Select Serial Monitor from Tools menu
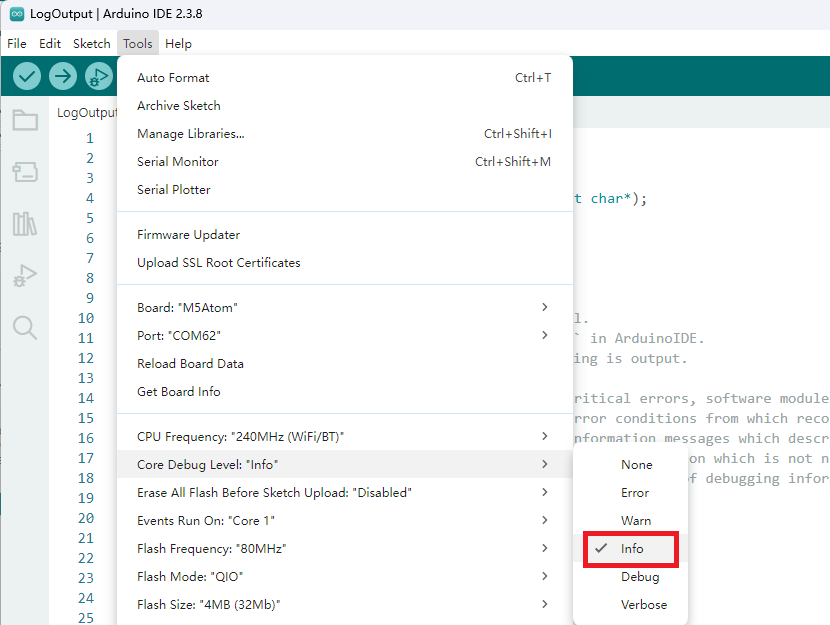 point(178,162)
